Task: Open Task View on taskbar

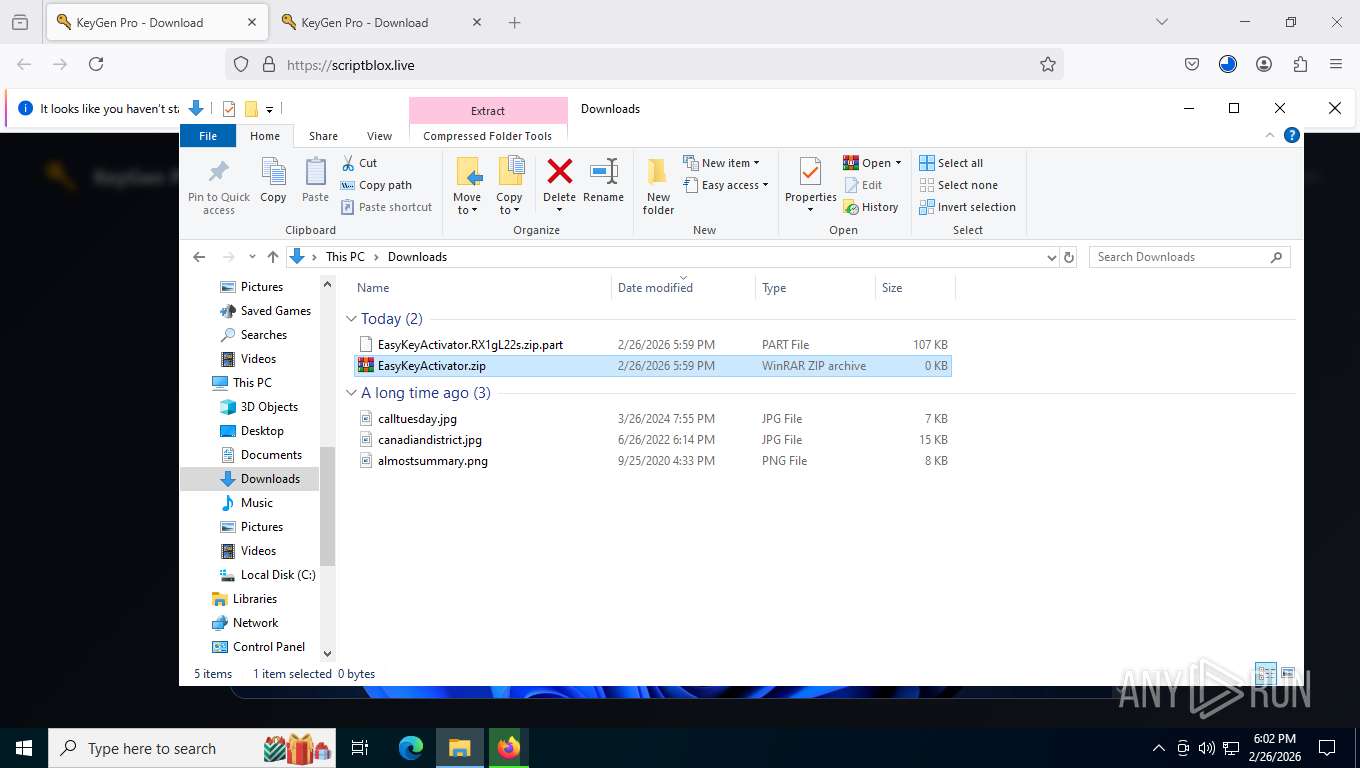Action: [360, 747]
